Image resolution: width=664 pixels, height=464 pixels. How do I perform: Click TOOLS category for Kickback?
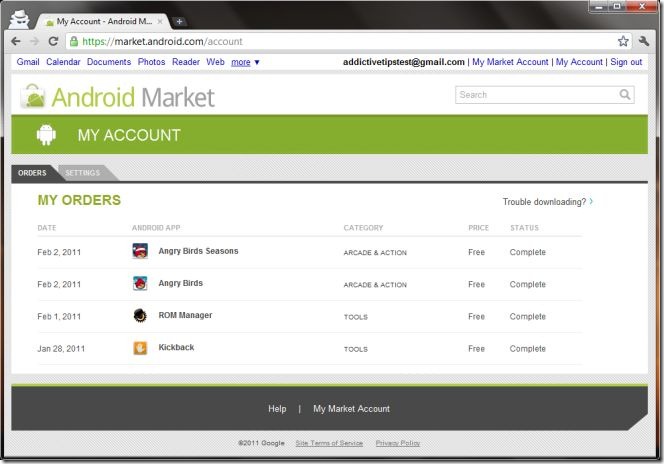[x=356, y=349]
